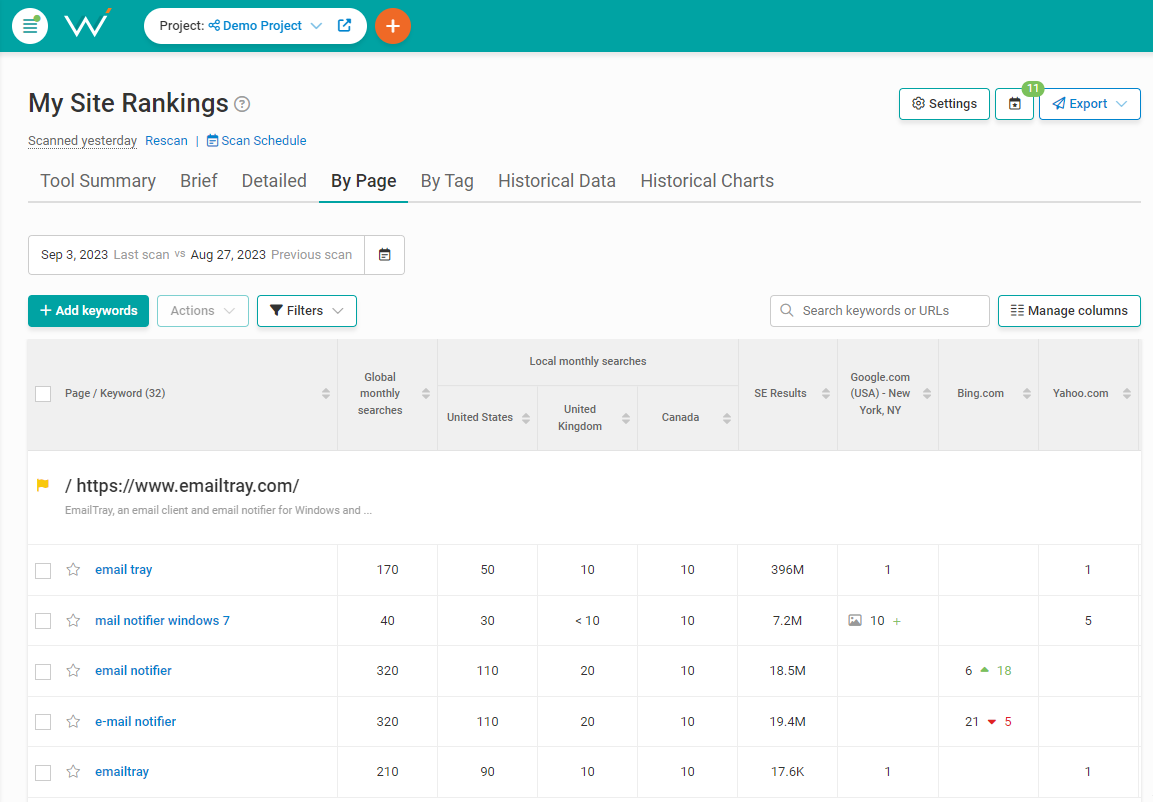Screen dimensions: 1153x802
Task: Check the mail notifier windows 7 checkbox
Action: coord(43,621)
